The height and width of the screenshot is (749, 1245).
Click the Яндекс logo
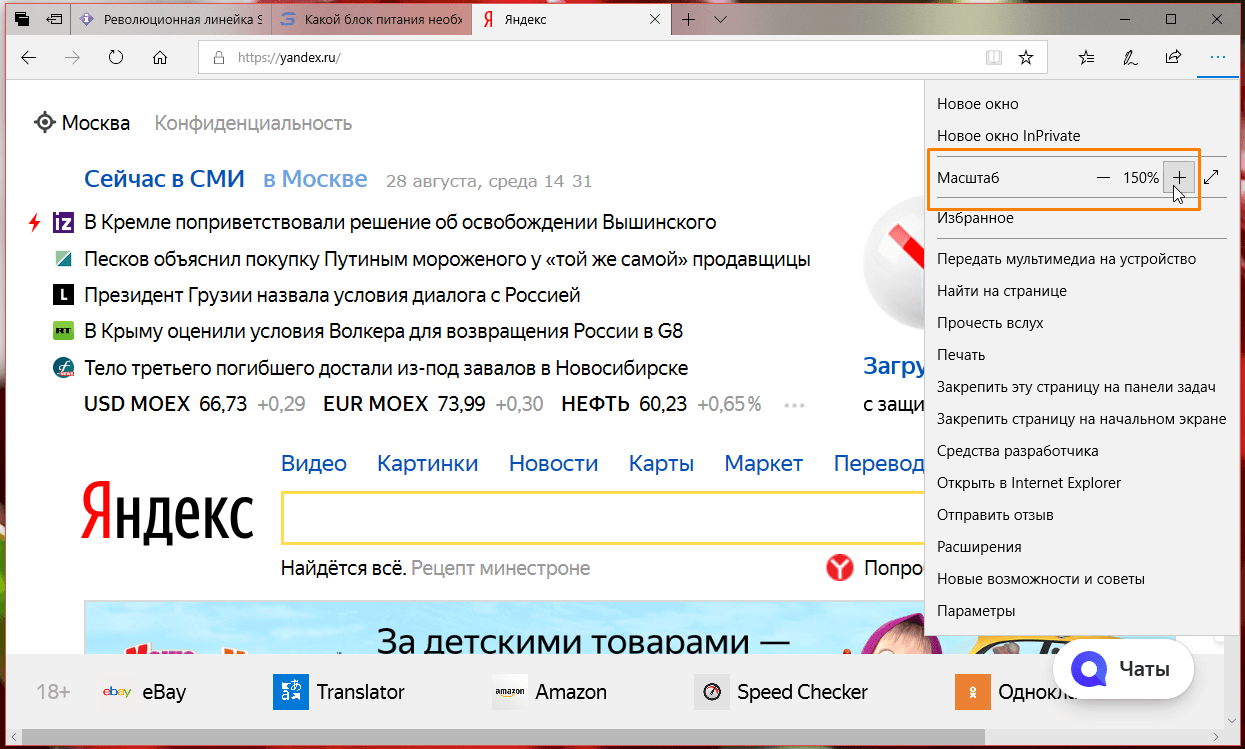click(167, 513)
